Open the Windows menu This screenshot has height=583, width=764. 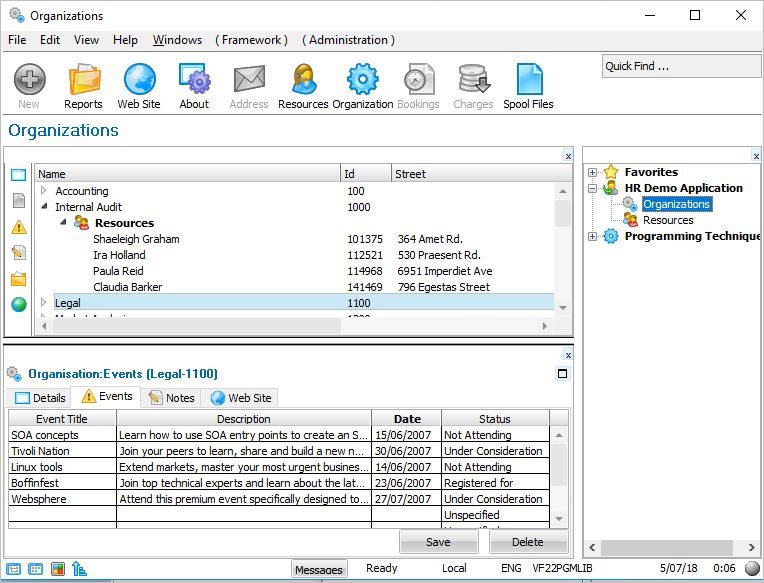tap(177, 40)
